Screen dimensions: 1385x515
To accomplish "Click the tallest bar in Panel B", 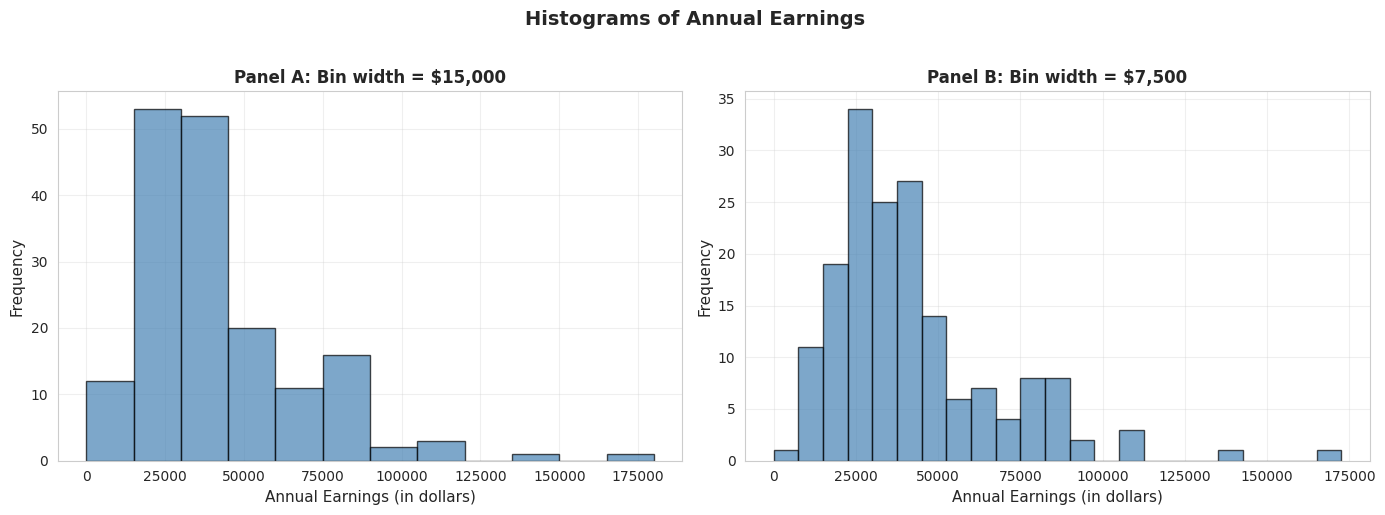I will click(859, 285).
